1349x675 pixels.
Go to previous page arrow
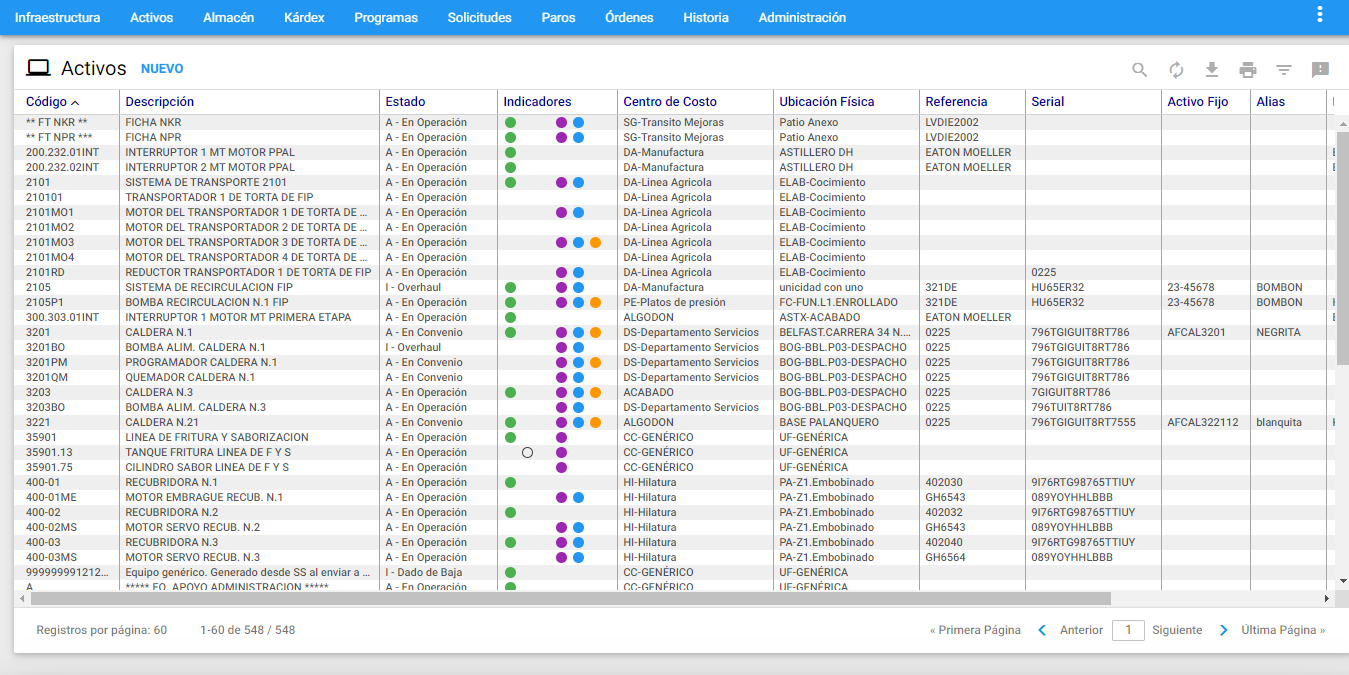1042,630
